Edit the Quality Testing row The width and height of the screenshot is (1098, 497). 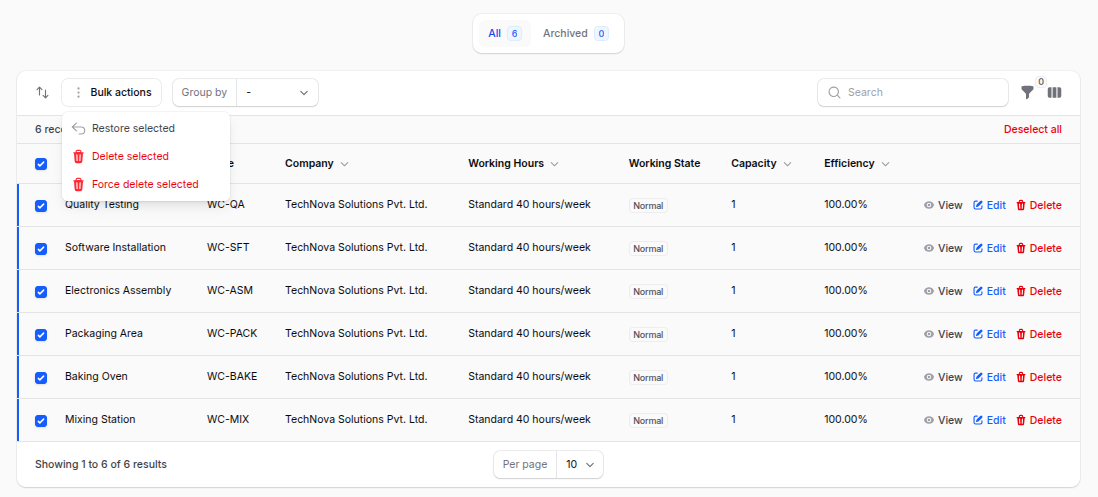(989, 205)
